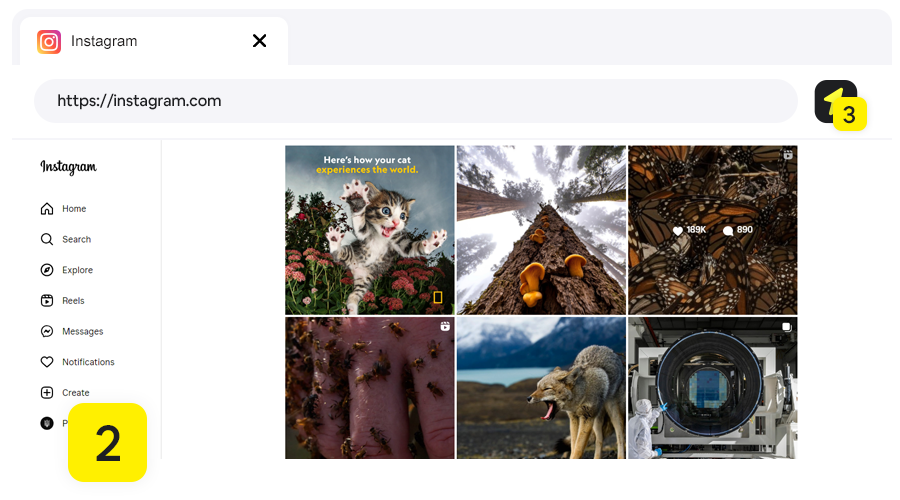Click the yellow number 2 badge
This screenshot has height=500, width=900.
[108, 442]
